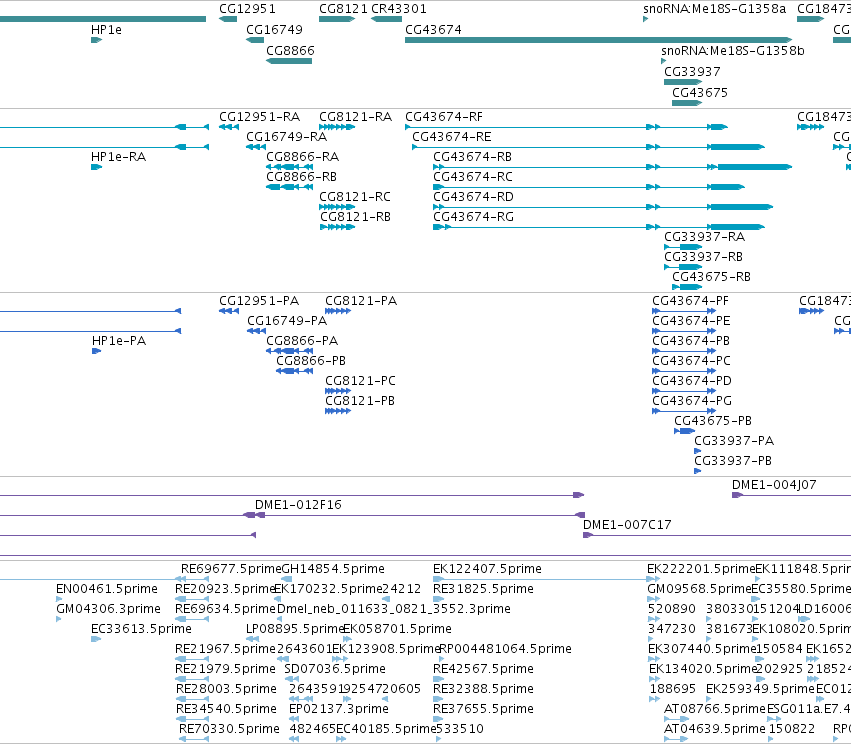Click protein CG12951-PA

[x=259, y=301]
